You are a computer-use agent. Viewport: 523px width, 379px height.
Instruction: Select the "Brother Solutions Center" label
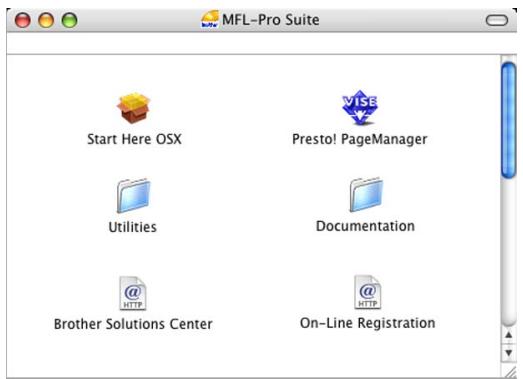pos(133,324)
